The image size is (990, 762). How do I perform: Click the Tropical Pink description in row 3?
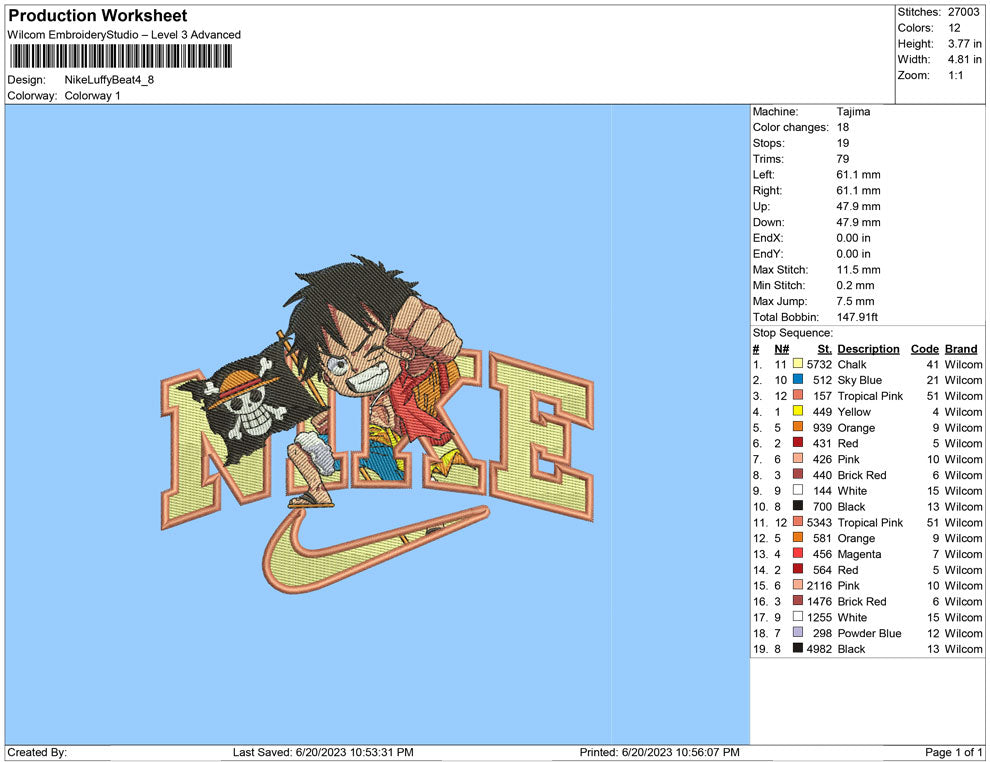pyautogui.click(x=870, y=396)
